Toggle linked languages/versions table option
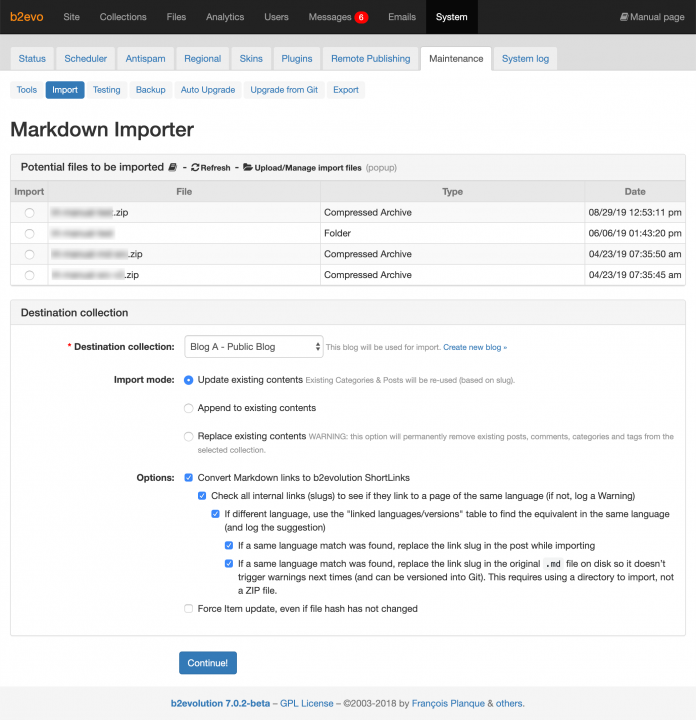The height and width of the screenshot is (720, 696). tap(215, 514)
